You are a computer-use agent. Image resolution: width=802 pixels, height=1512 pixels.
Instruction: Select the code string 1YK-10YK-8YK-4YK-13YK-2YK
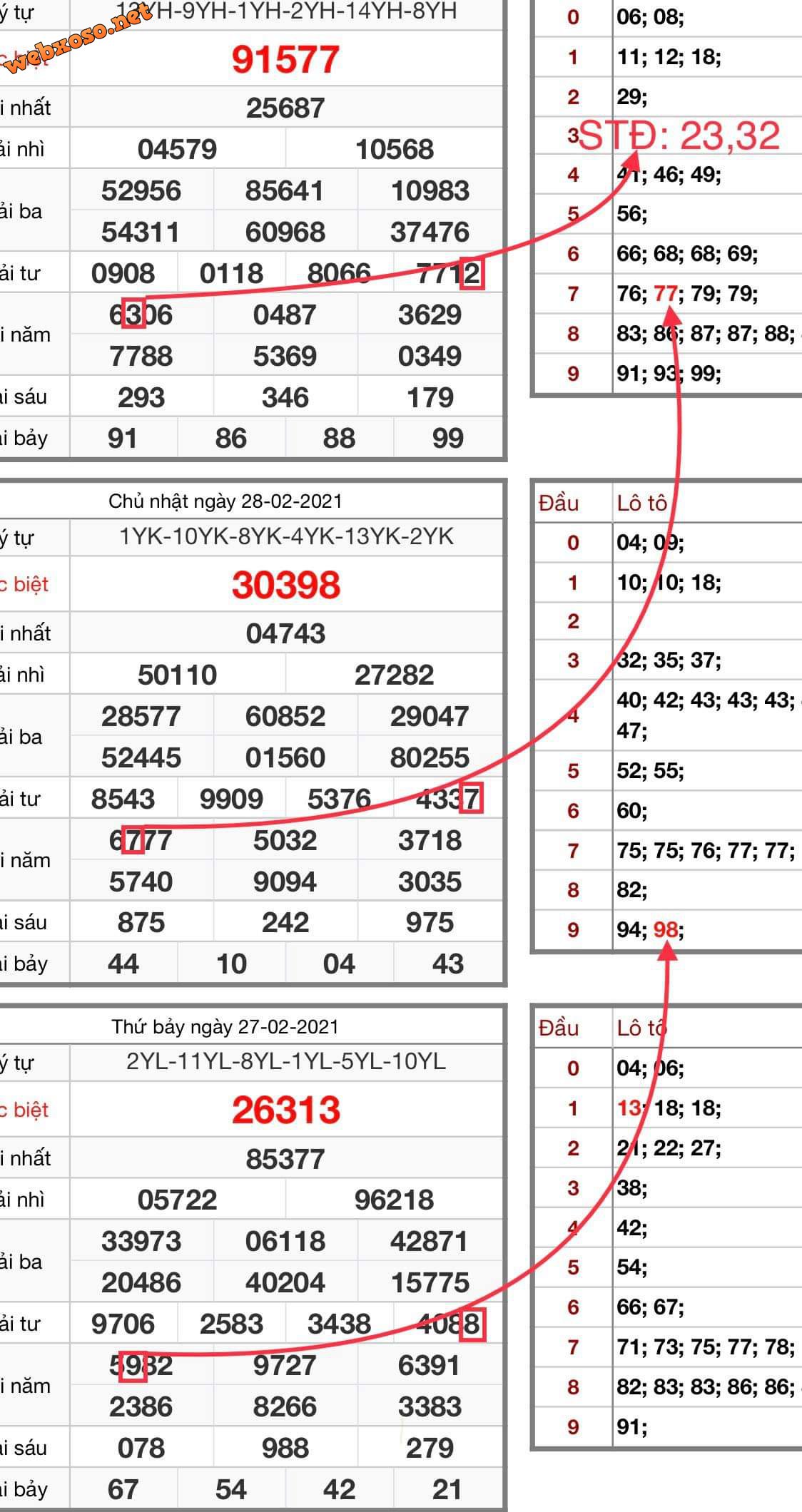pyautogui.click(x=286, y=537)
